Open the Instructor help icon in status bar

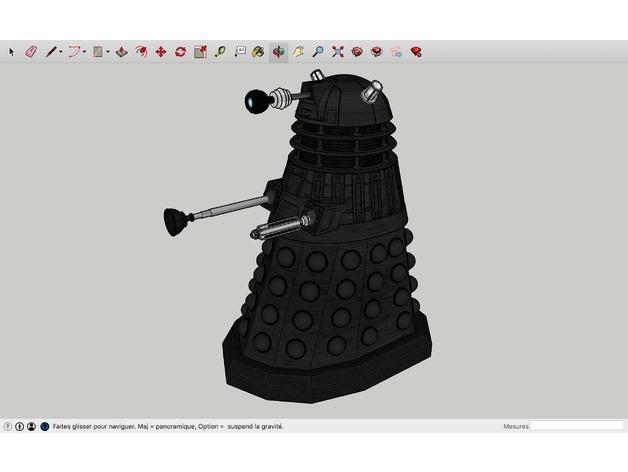[x=45, y=427]
